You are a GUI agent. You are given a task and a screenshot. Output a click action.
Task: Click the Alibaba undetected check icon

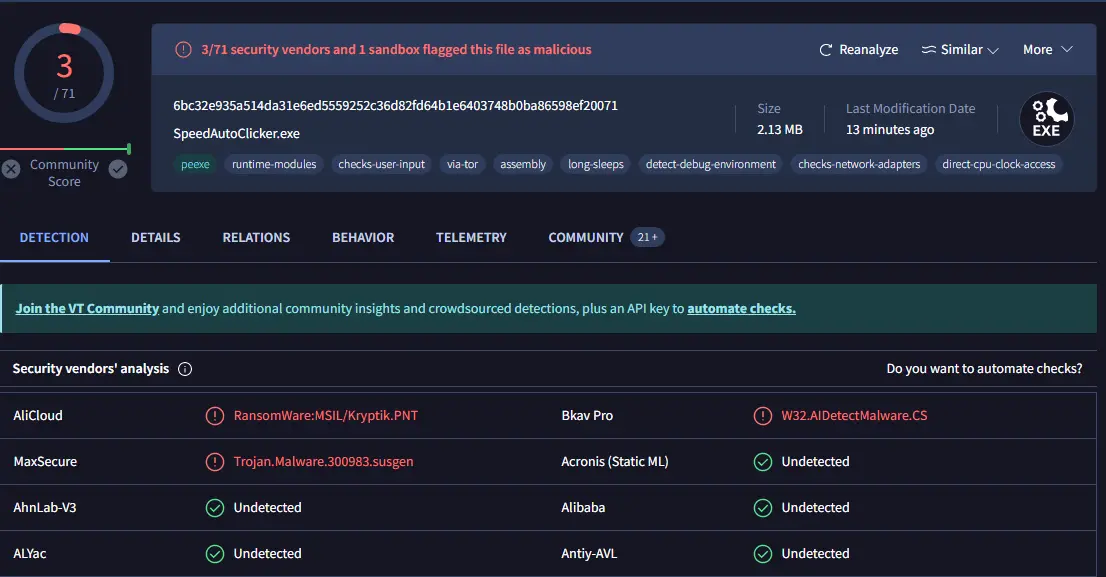pos(762,508)
